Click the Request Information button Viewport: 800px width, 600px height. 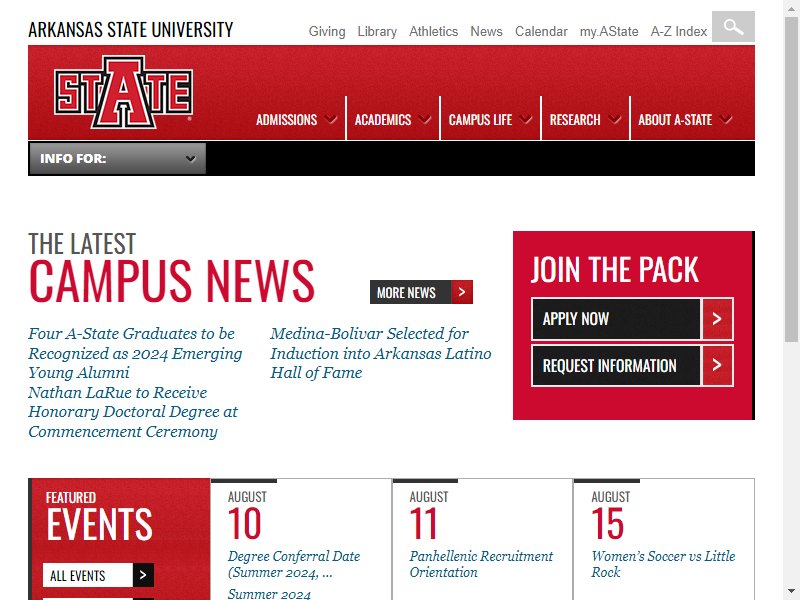click(632, 365)
